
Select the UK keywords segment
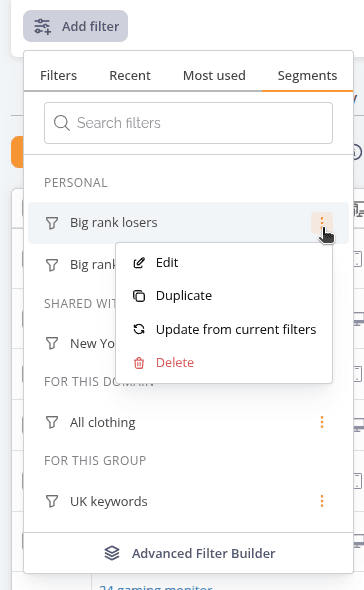click(188, 502)
